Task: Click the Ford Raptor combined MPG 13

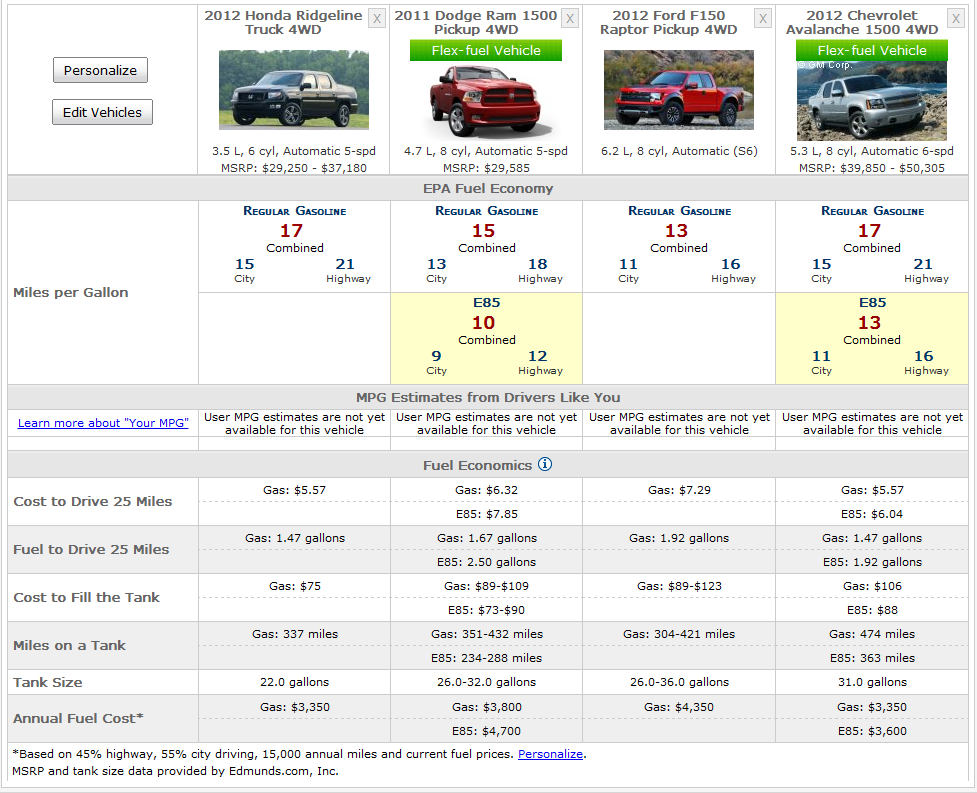Action: point(676,230)
